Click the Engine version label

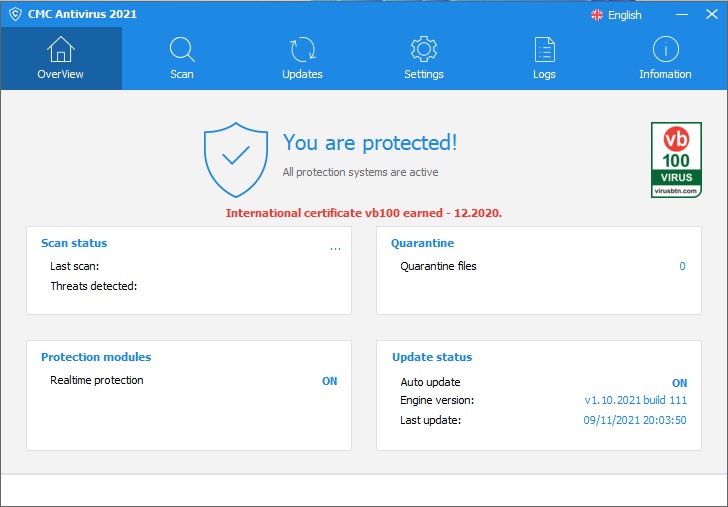coord(437,400)
